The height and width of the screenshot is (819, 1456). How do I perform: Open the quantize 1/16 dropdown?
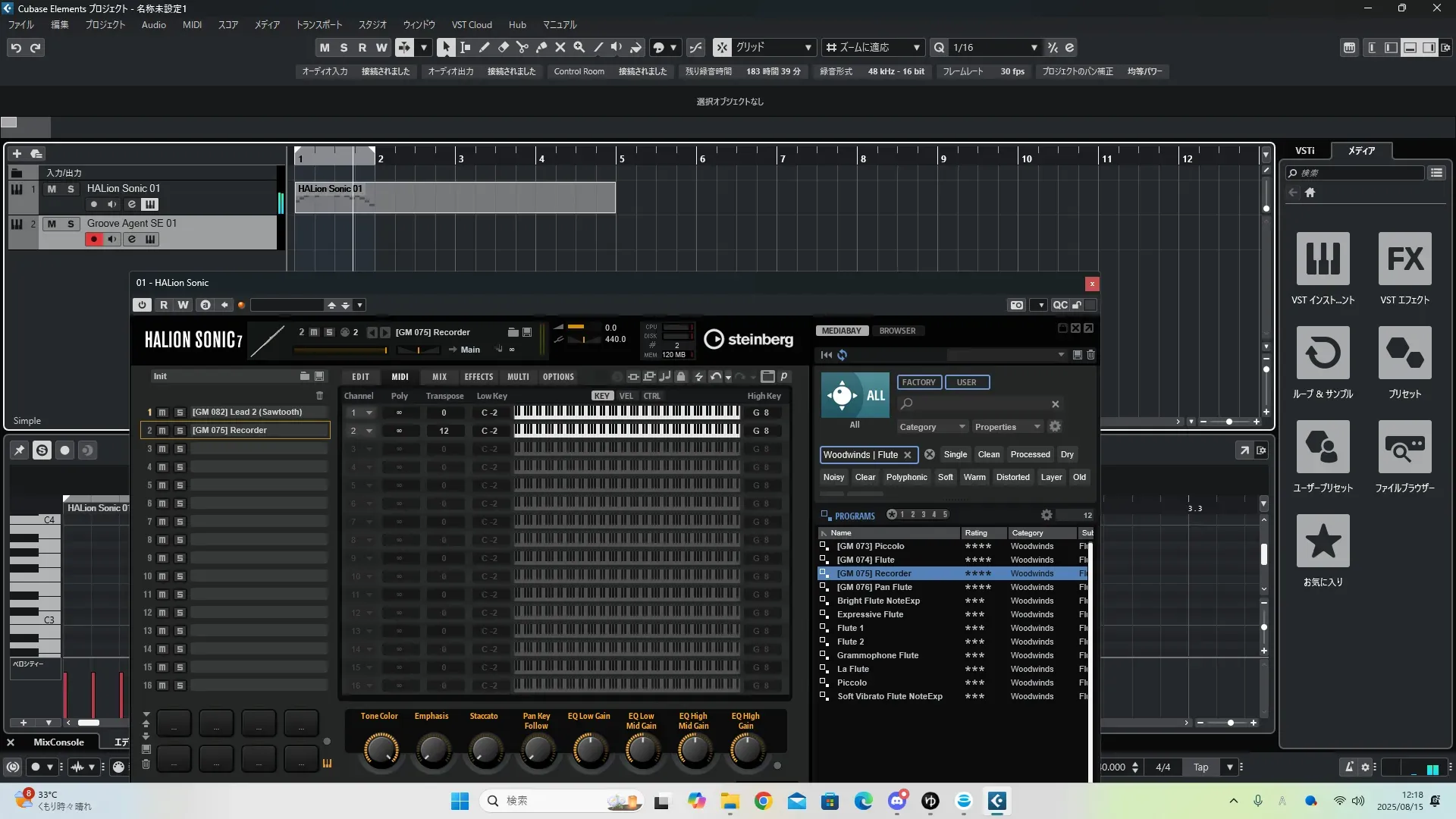[x=1034, y=48]
